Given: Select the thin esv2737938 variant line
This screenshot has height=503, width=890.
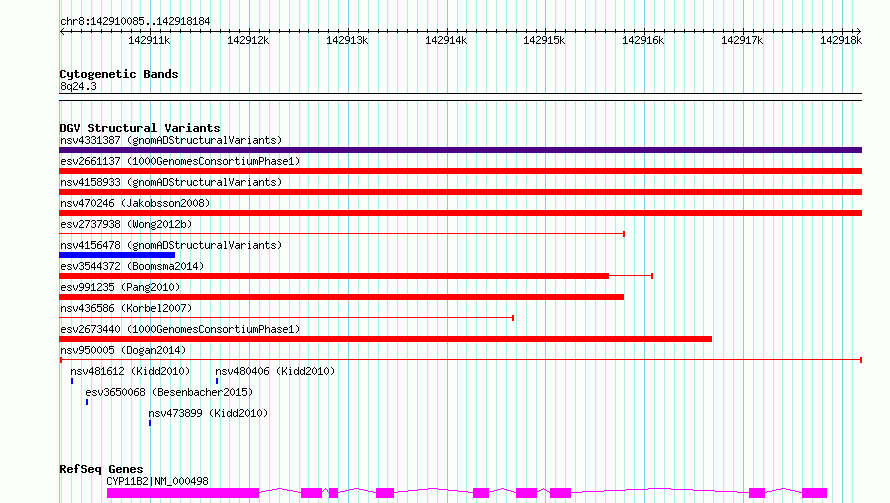Looking at the screenshot, I should (x=342, y=234).
